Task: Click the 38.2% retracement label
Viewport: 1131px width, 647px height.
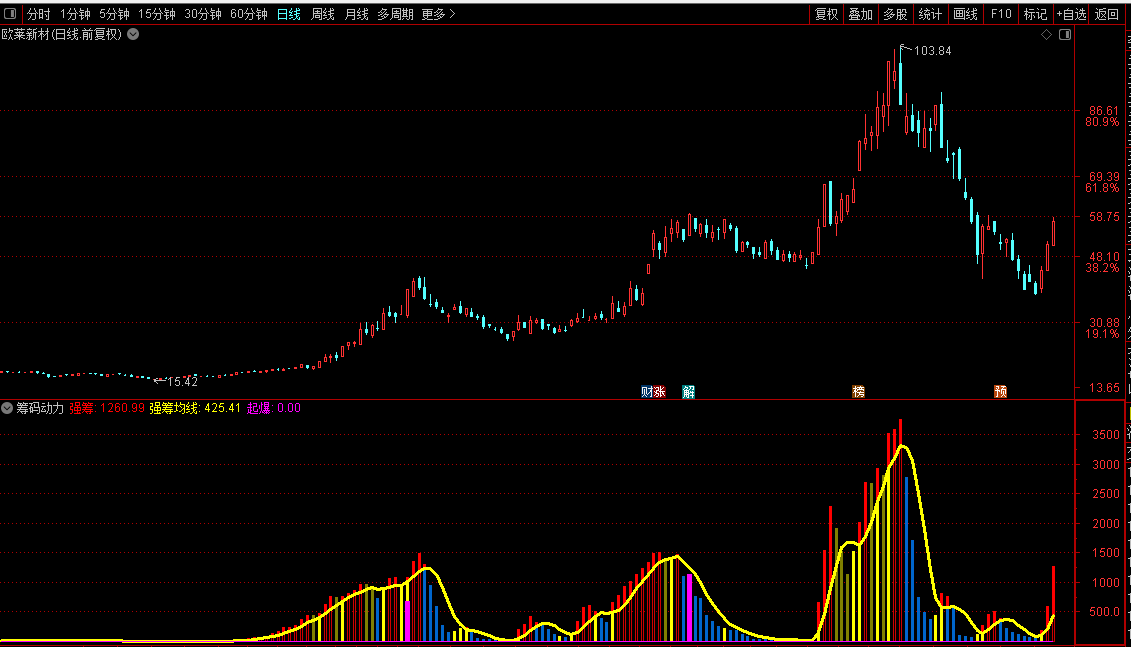Action: point(1102,268)
